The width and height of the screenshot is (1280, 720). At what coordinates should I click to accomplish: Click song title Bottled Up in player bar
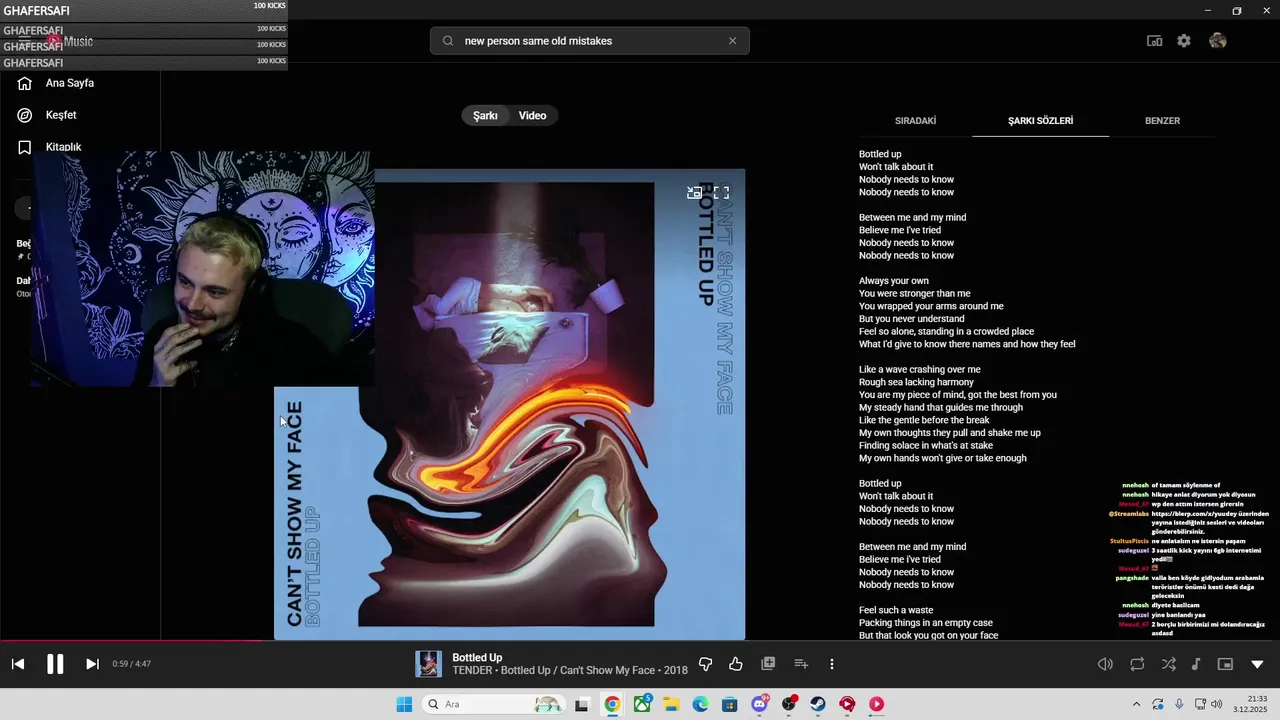477,658
